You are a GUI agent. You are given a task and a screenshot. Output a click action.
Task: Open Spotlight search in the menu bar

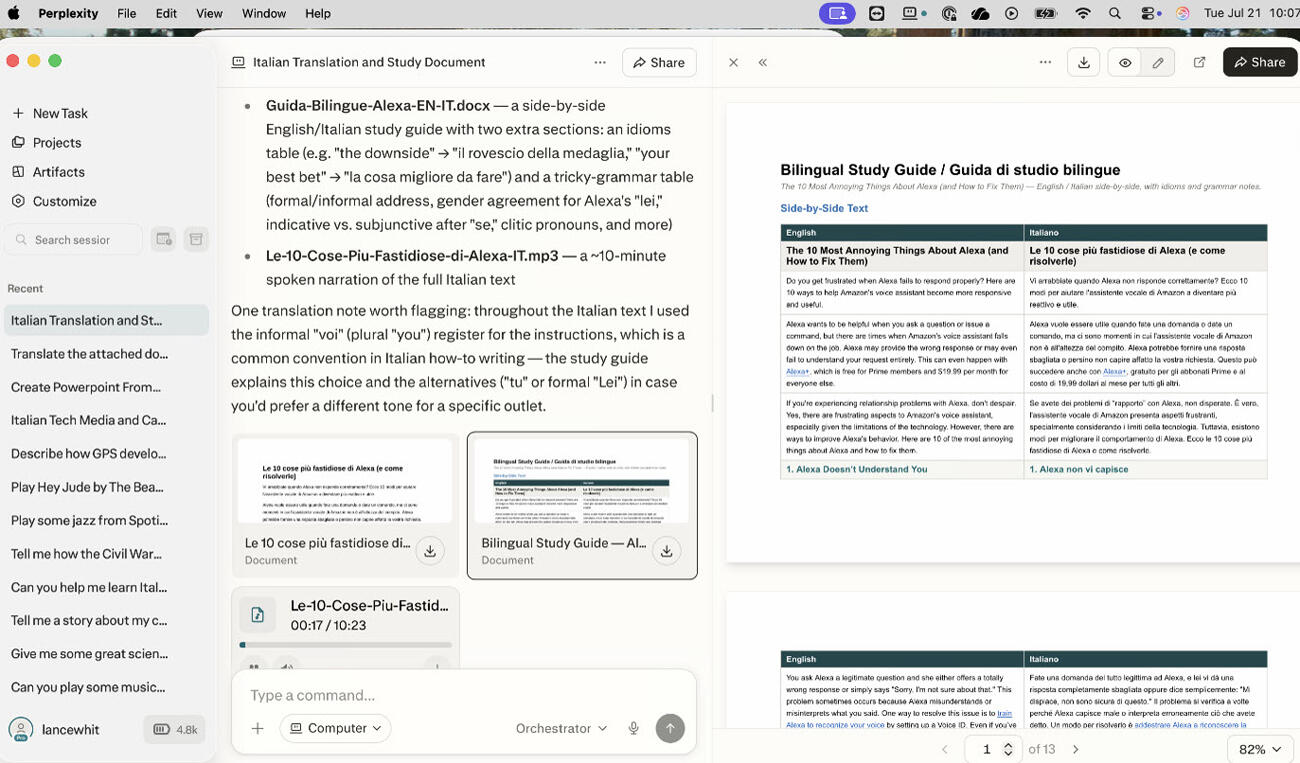1115,13
